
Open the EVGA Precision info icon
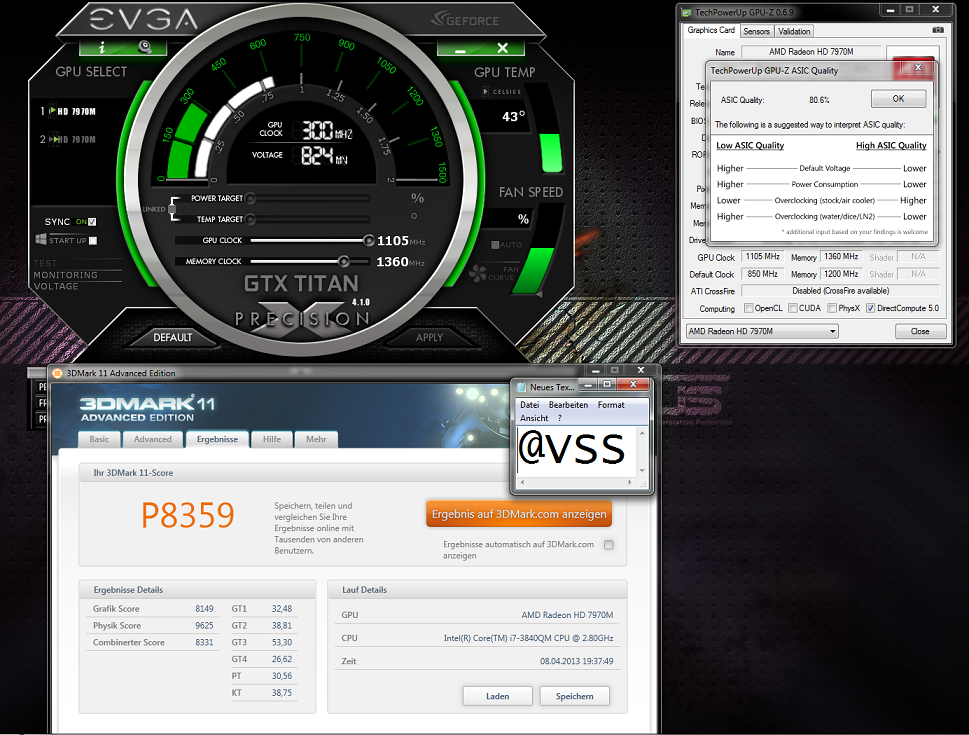point(102,48)
